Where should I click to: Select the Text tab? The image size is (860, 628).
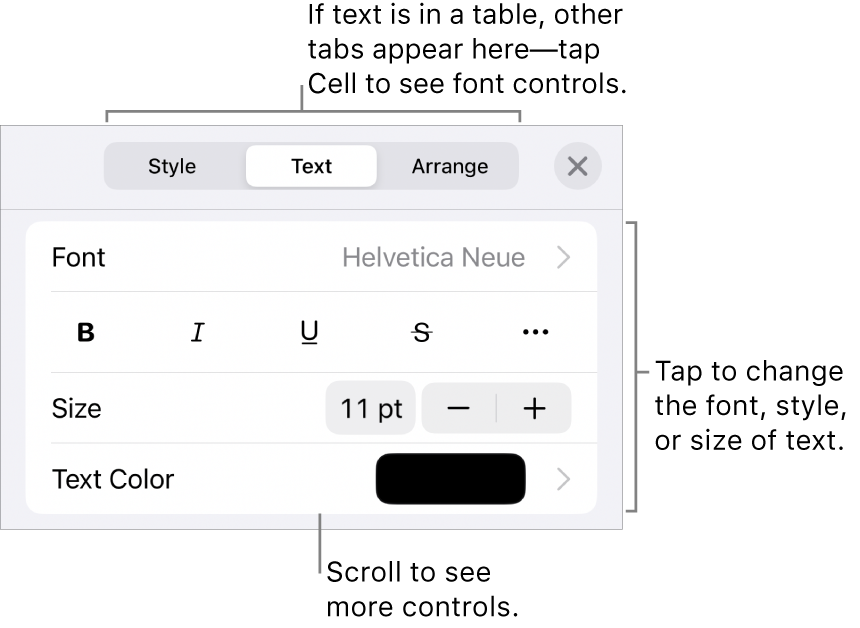tap(311, 166)
